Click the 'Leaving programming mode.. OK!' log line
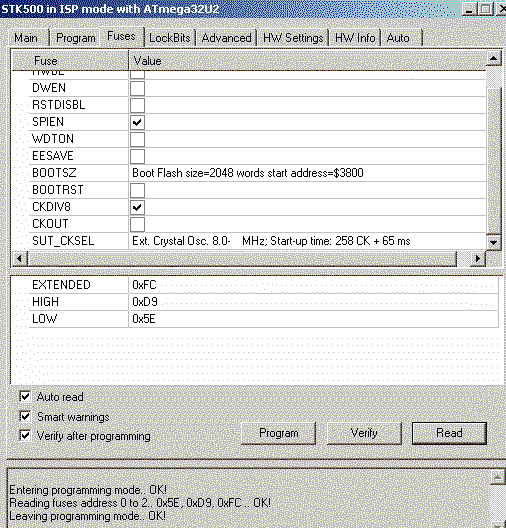 tap(87, 516)
